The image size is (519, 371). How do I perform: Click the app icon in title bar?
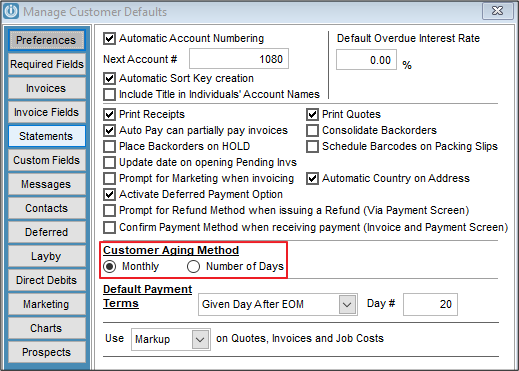(11, 11)
